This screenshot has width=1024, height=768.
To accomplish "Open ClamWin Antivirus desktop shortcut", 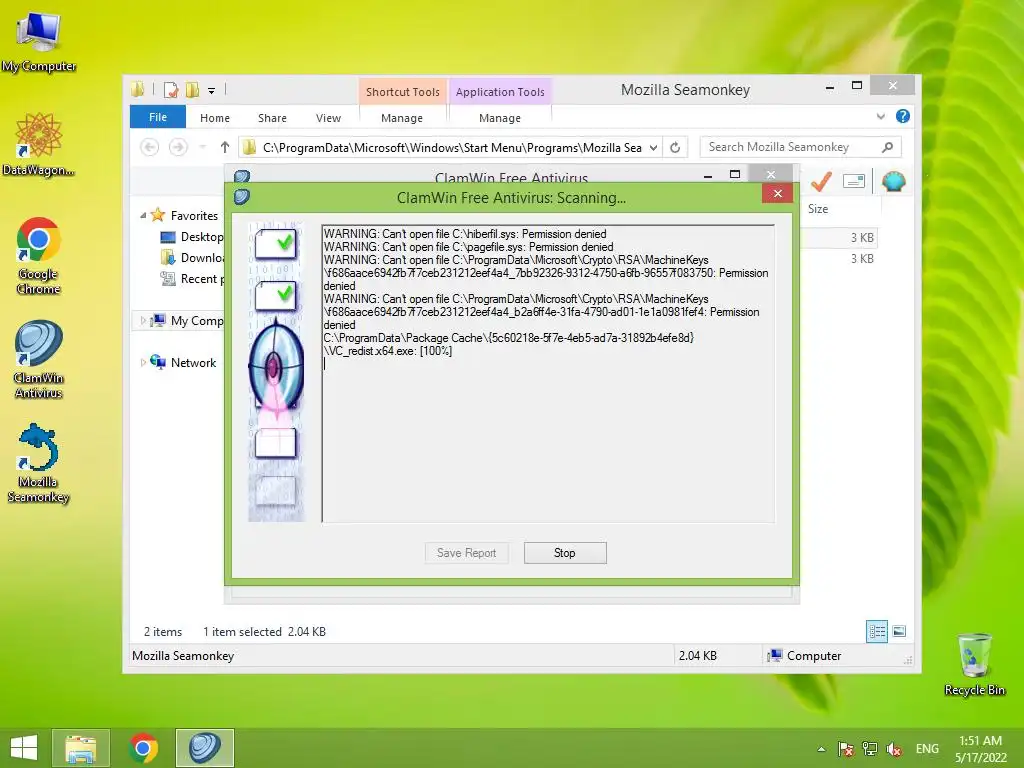I will click(38, 359).
